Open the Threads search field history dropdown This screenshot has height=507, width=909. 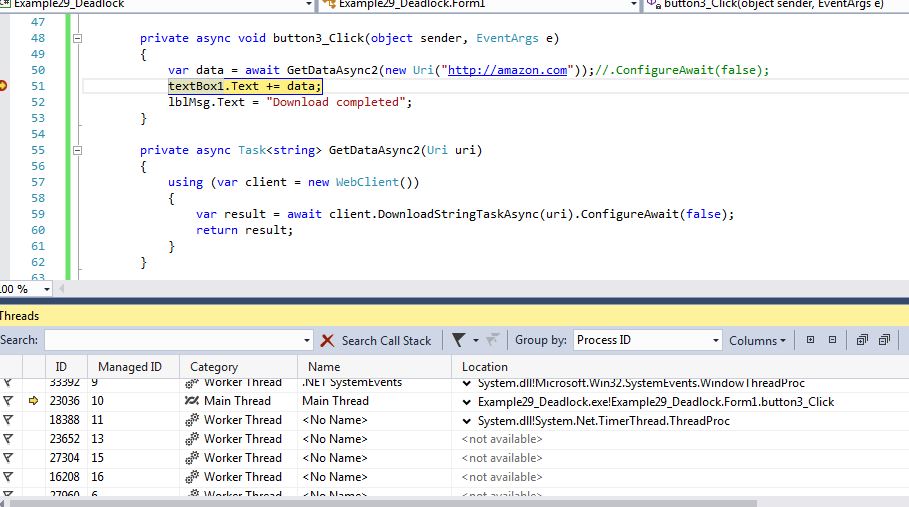click(x=307, y=341)
